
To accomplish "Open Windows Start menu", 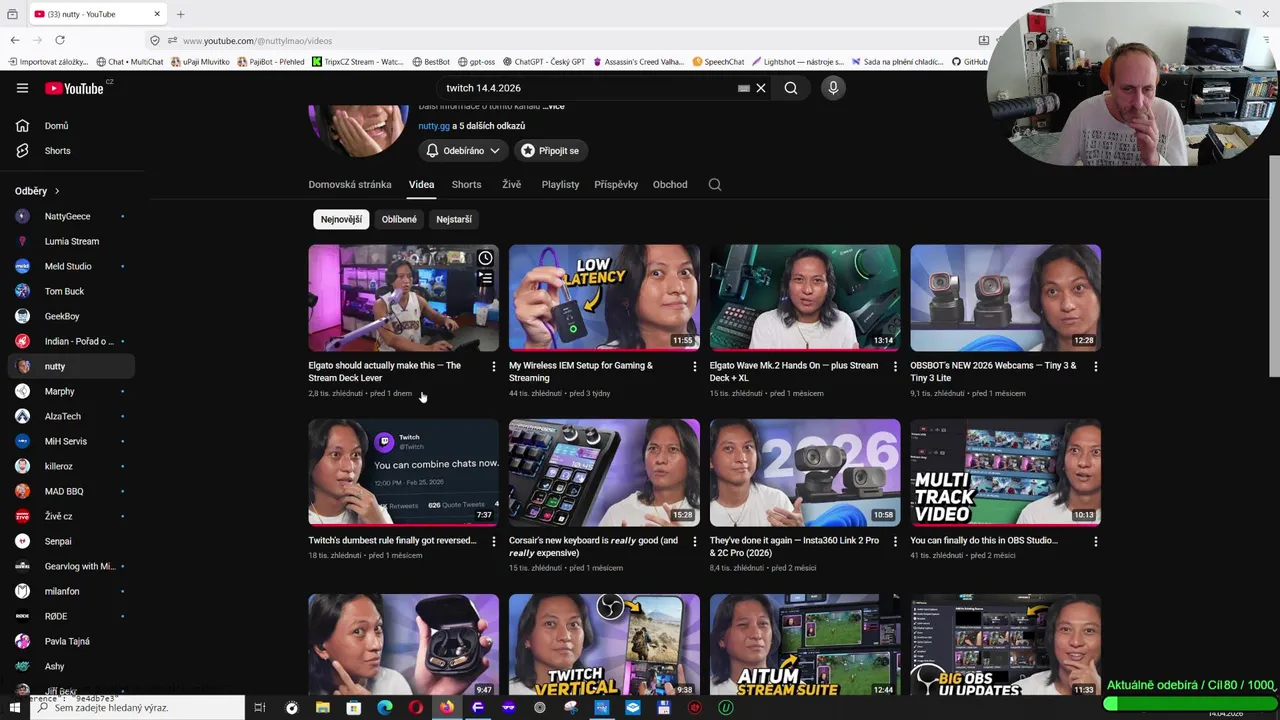I will 15,708.
